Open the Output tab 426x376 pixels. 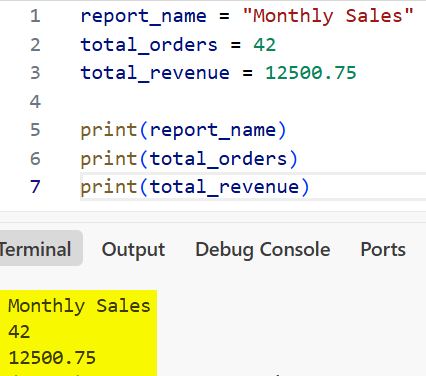(x=133, y=249)
